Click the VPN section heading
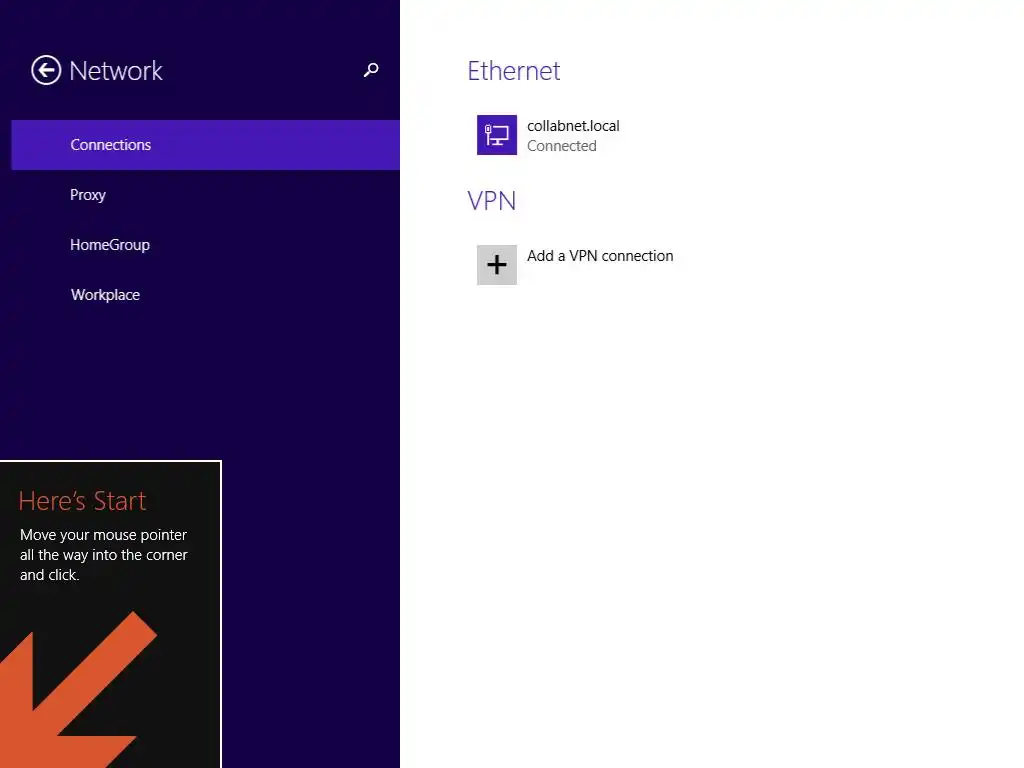This screenshot has height=768, width=1024. [x=492, y=201]
